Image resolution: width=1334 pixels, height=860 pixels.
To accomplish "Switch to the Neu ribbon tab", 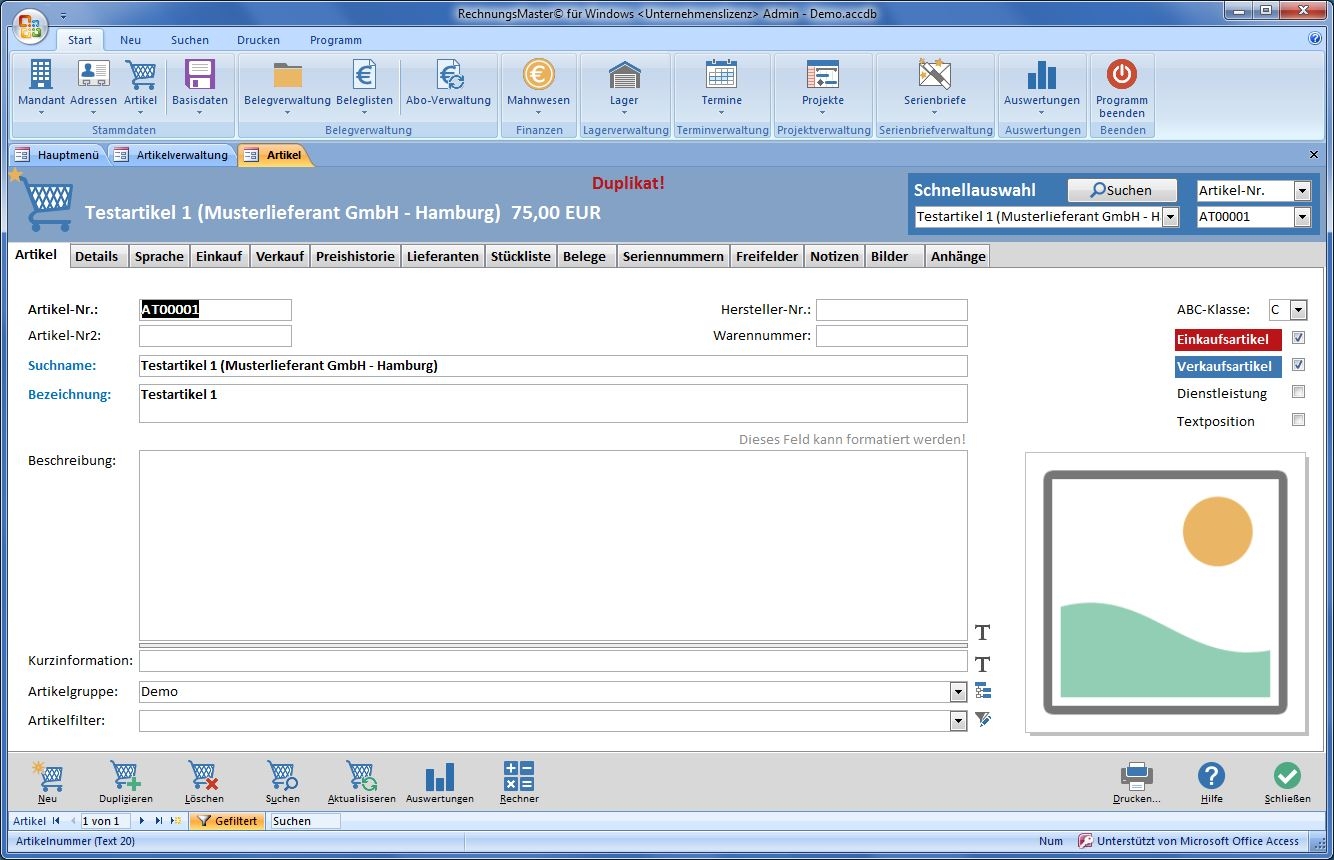I will (131, 40).
